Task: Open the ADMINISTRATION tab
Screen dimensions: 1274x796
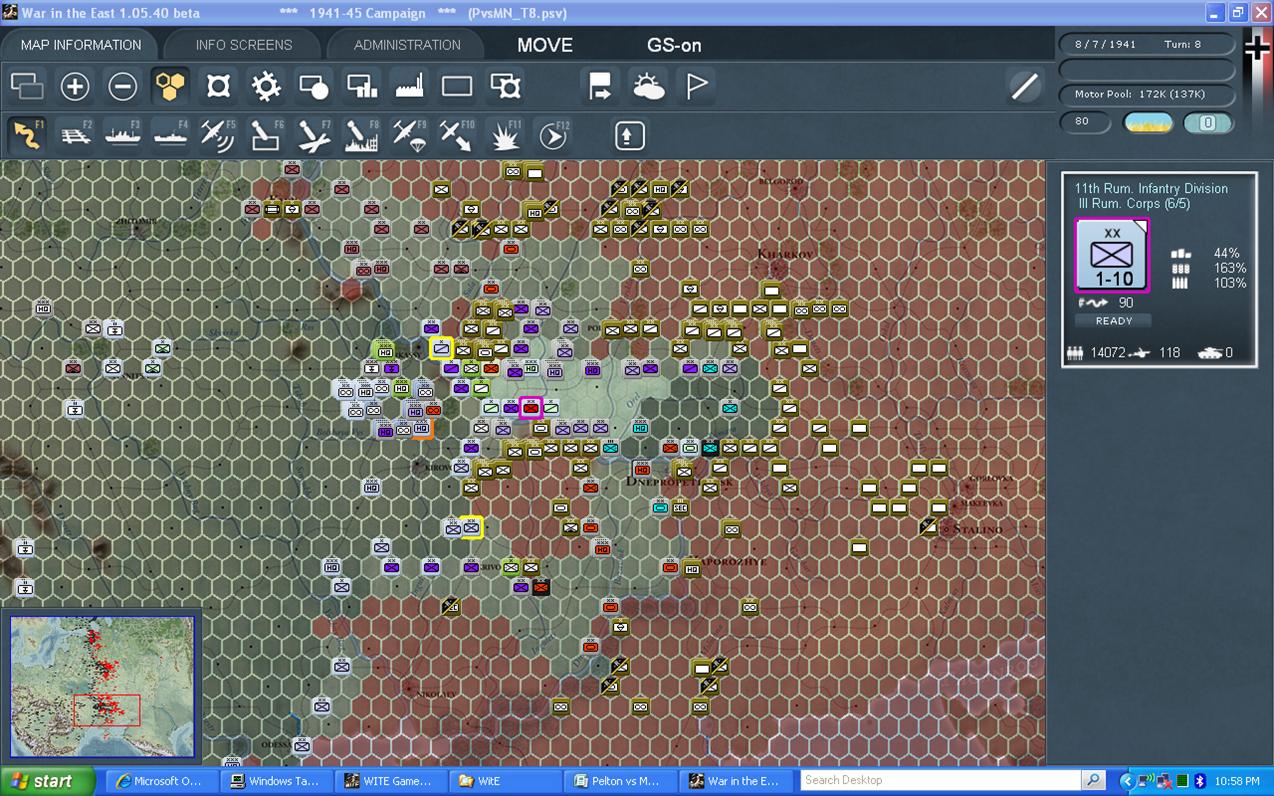Action: click(407, 45)
